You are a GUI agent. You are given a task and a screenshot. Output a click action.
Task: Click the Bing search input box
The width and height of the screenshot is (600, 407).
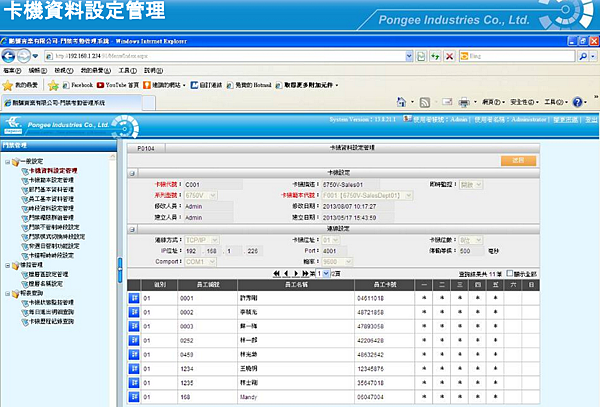[x=517, y=56]
